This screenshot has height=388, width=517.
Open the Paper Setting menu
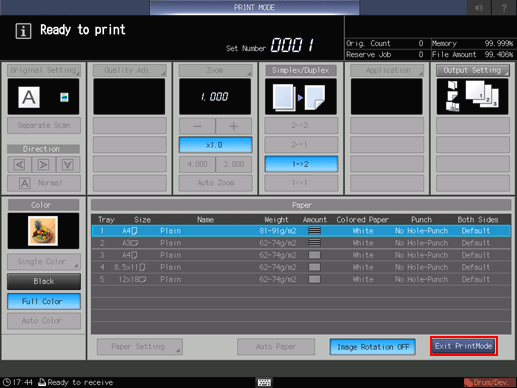(x=140, y=347)
